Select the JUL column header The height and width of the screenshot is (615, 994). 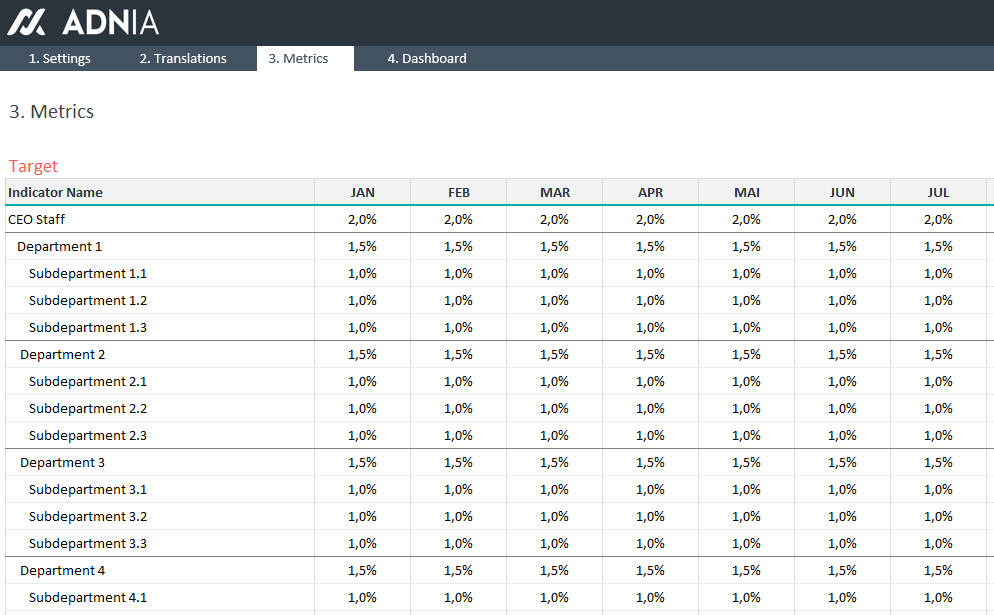(x=938, y=193)
